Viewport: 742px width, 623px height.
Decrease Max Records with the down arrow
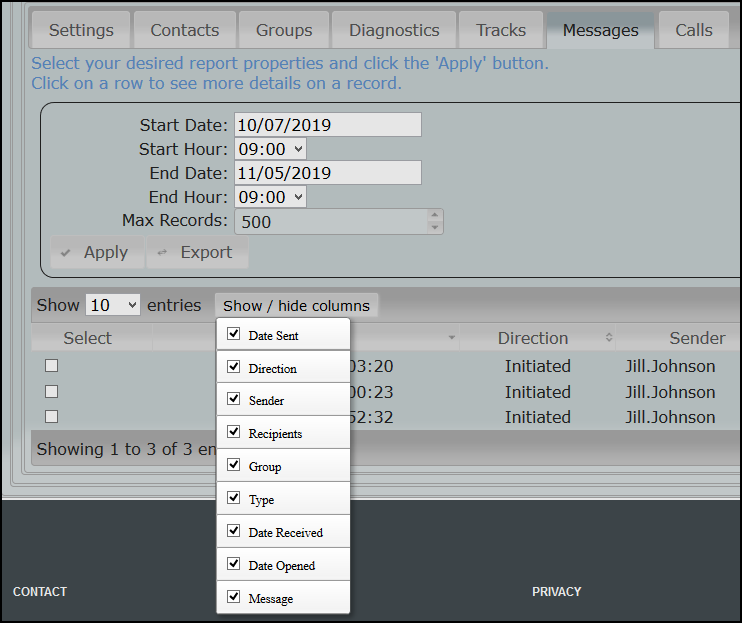pos(434,227)
